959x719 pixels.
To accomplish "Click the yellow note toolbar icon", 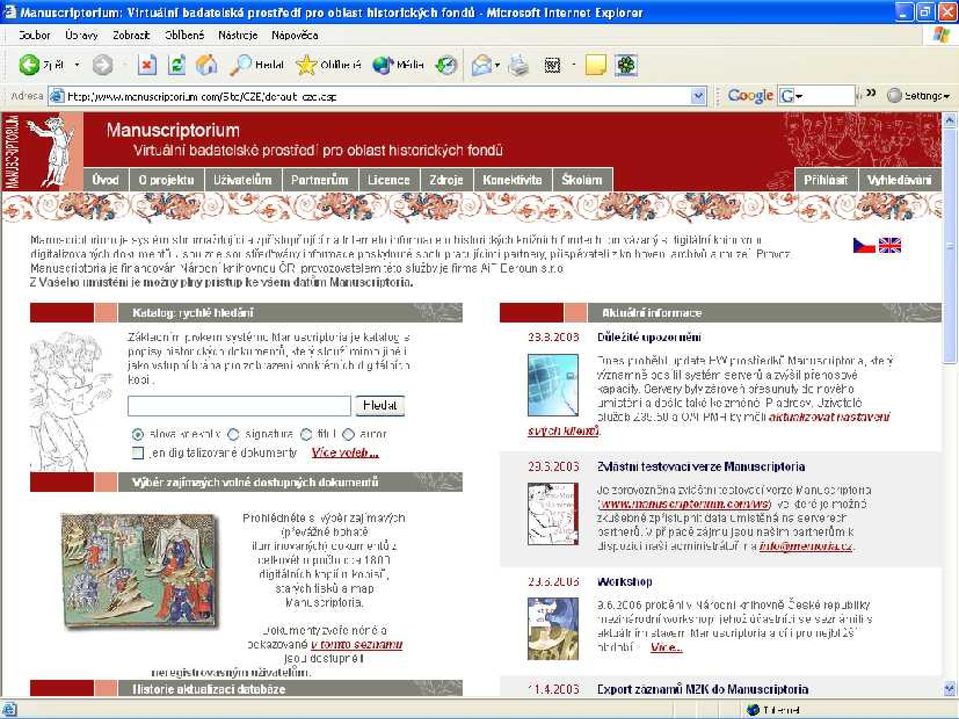I will coord(596,65).
